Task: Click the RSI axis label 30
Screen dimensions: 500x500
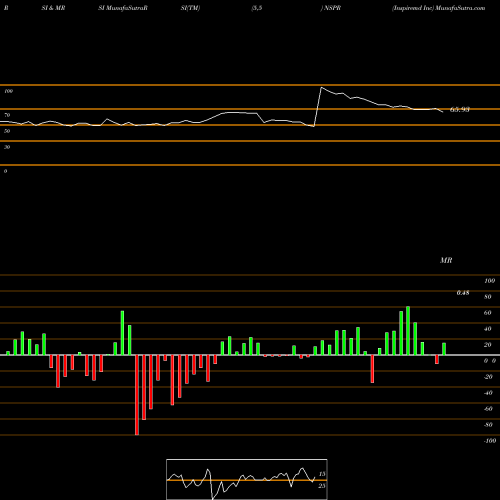Action: click(x=7, y=147)
